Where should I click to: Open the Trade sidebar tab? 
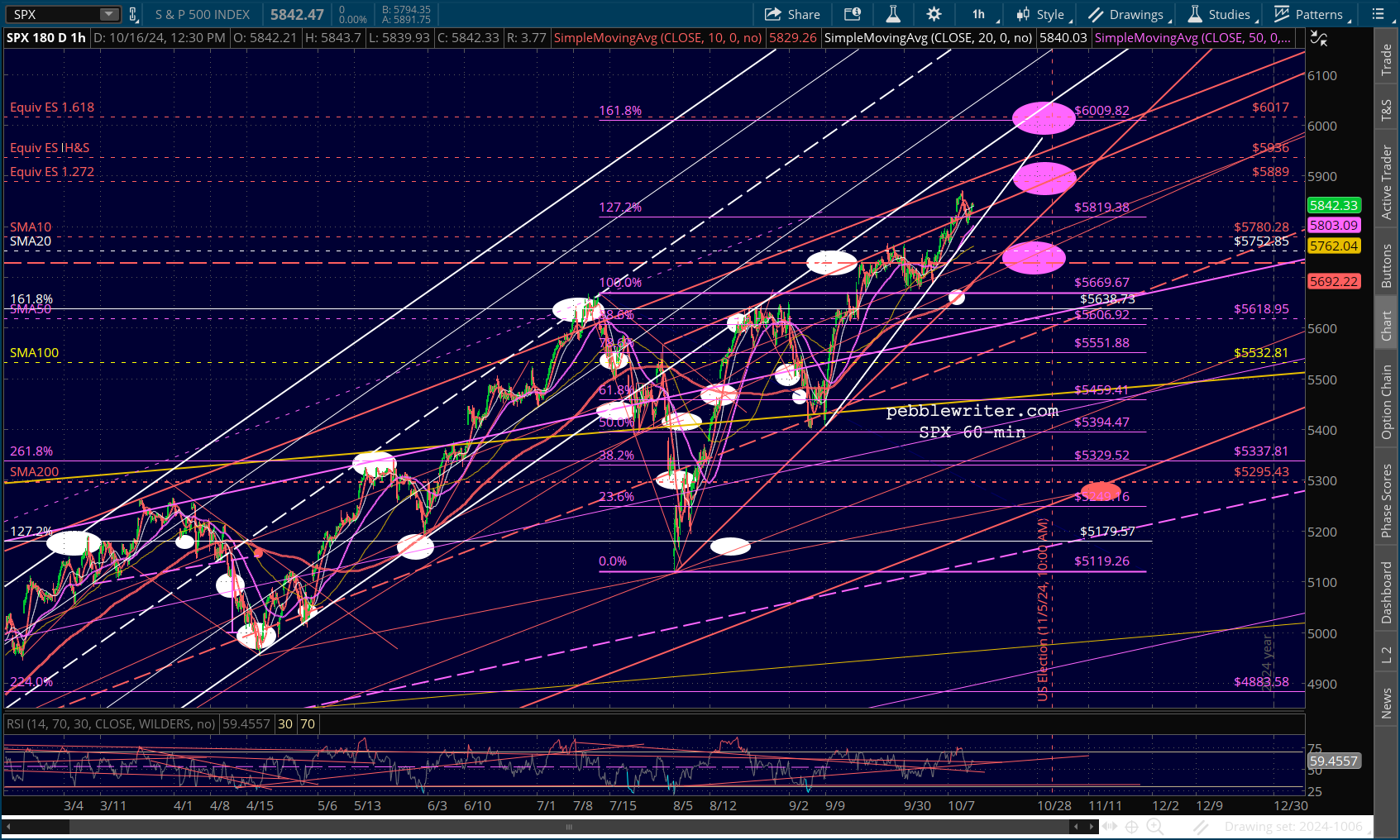click(1387, 60)
